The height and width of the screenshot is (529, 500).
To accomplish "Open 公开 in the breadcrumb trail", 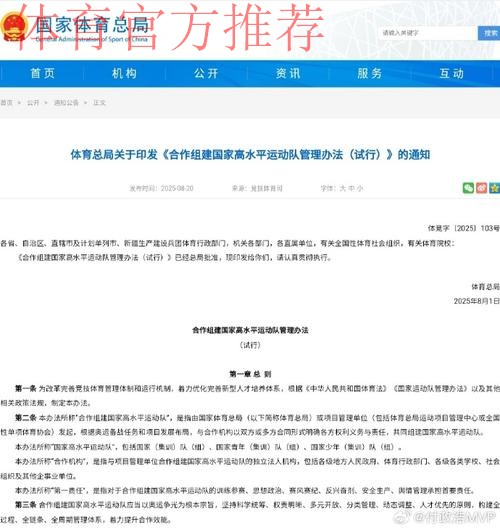I will click(x=33, y=103).
